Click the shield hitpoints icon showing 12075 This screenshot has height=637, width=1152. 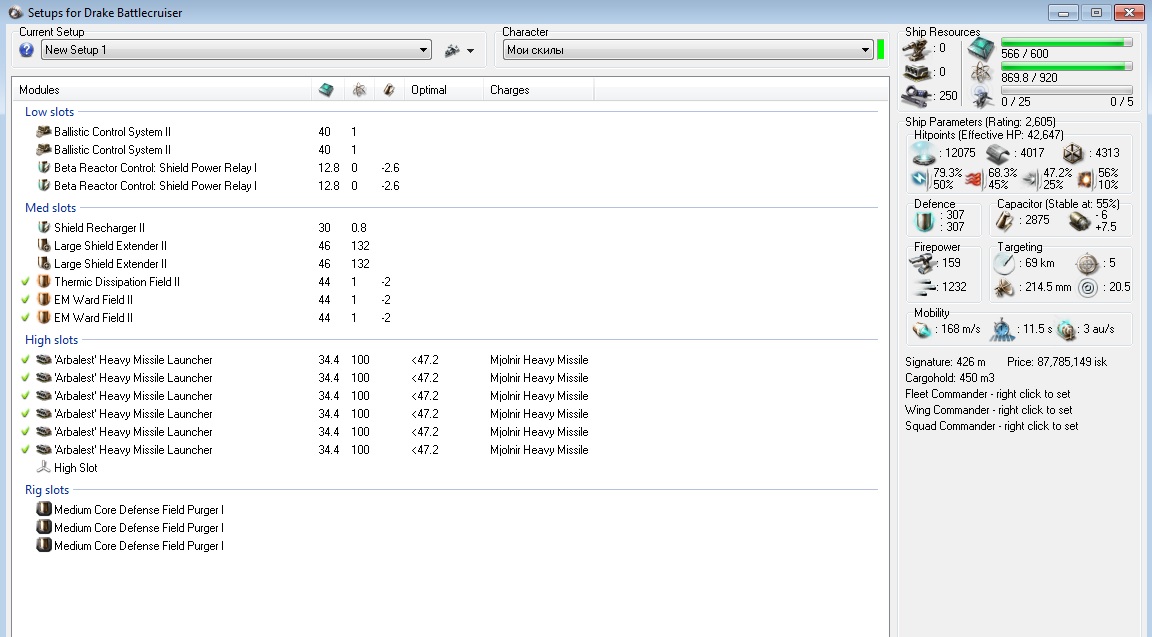tap(924, 153)
